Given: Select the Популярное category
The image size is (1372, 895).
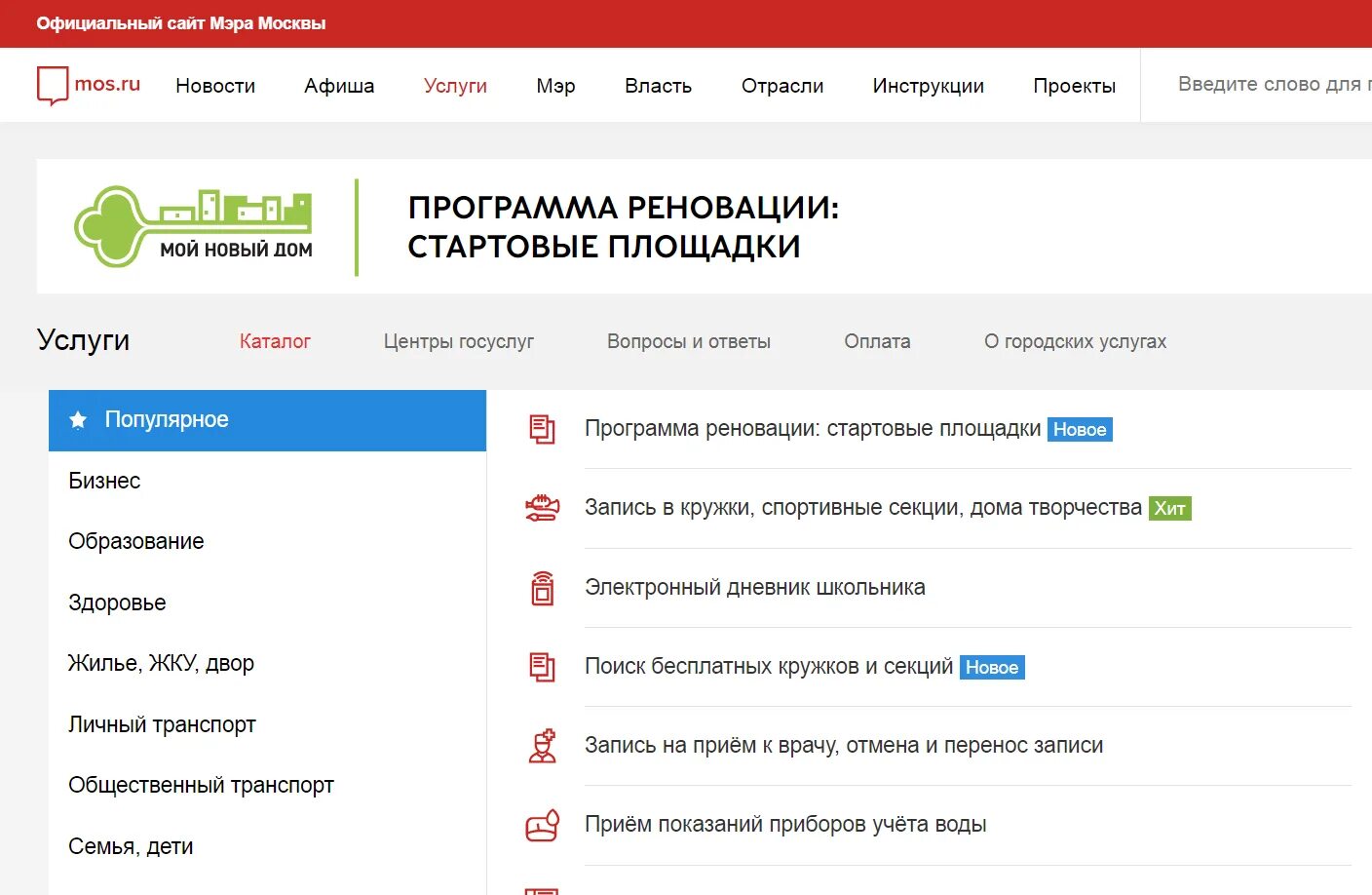Looking at the screenshot, I should tap(267, 420).
